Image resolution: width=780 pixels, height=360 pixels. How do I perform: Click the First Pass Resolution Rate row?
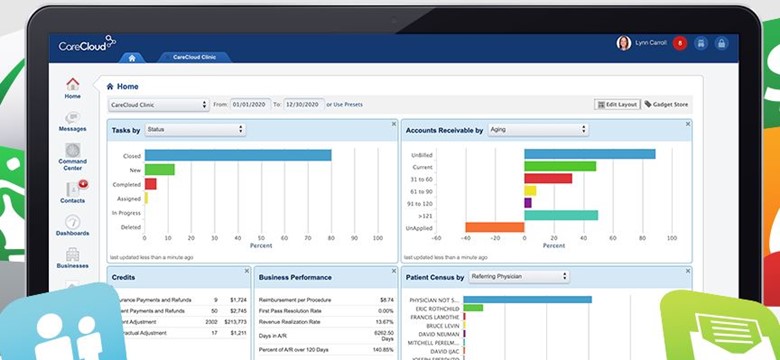(326, 311)
